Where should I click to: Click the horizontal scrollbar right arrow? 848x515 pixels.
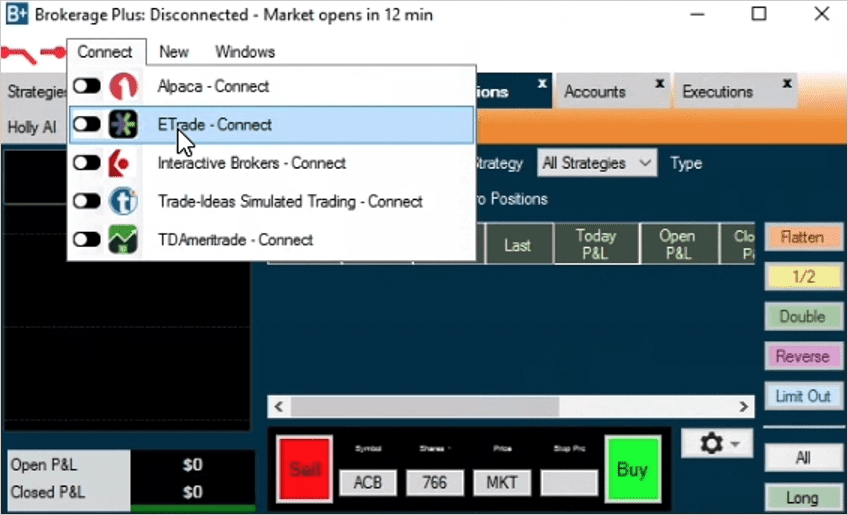[744, 406]
